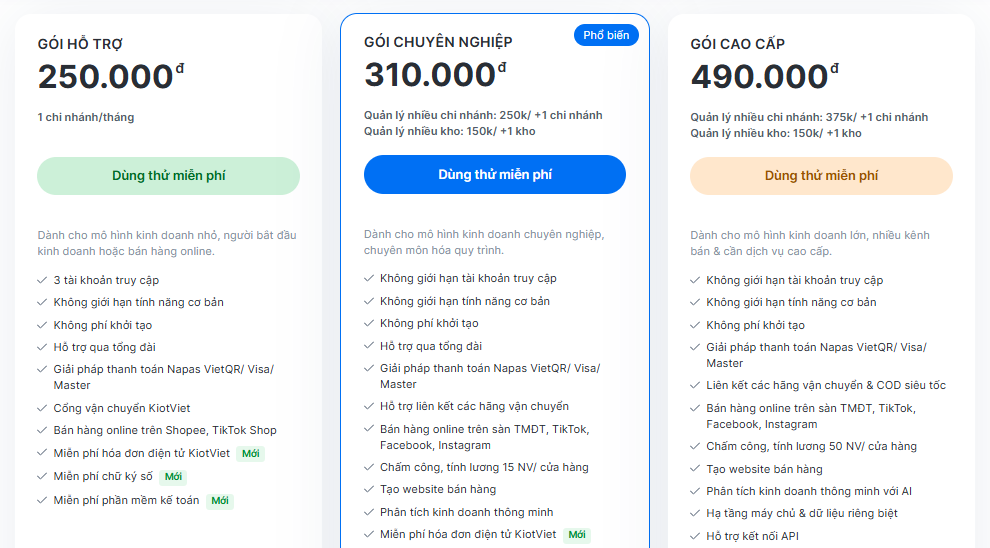Click the "Phổ biến" badge
The height and width of the screenshot is (548, 990).
point(606,36)
